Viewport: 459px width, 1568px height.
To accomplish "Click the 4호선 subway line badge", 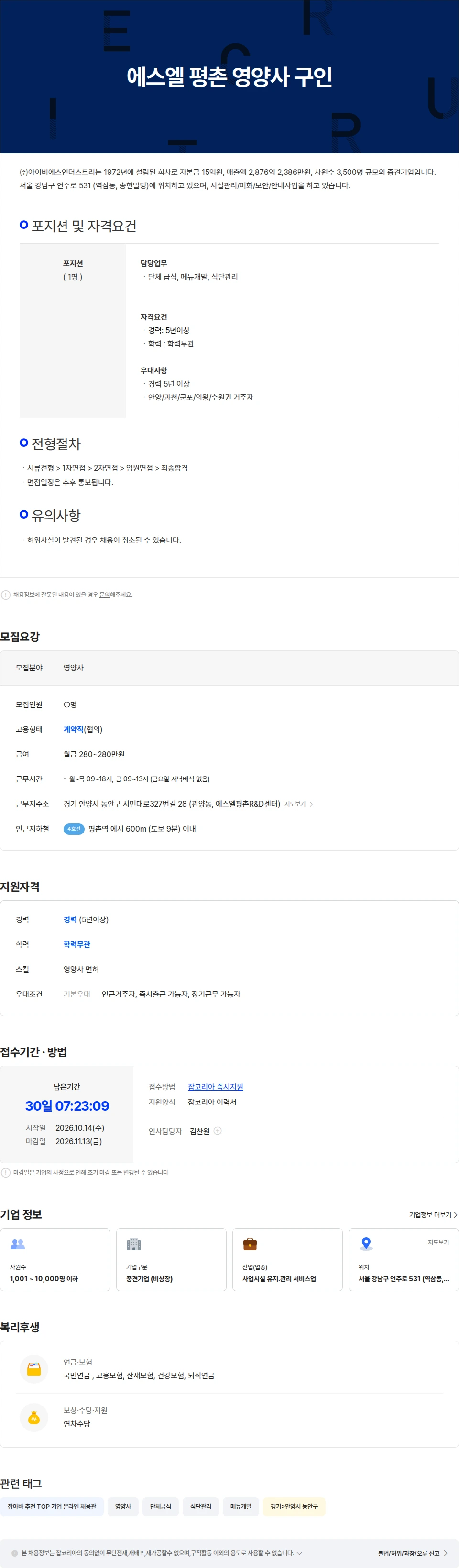I will [74, 828].
